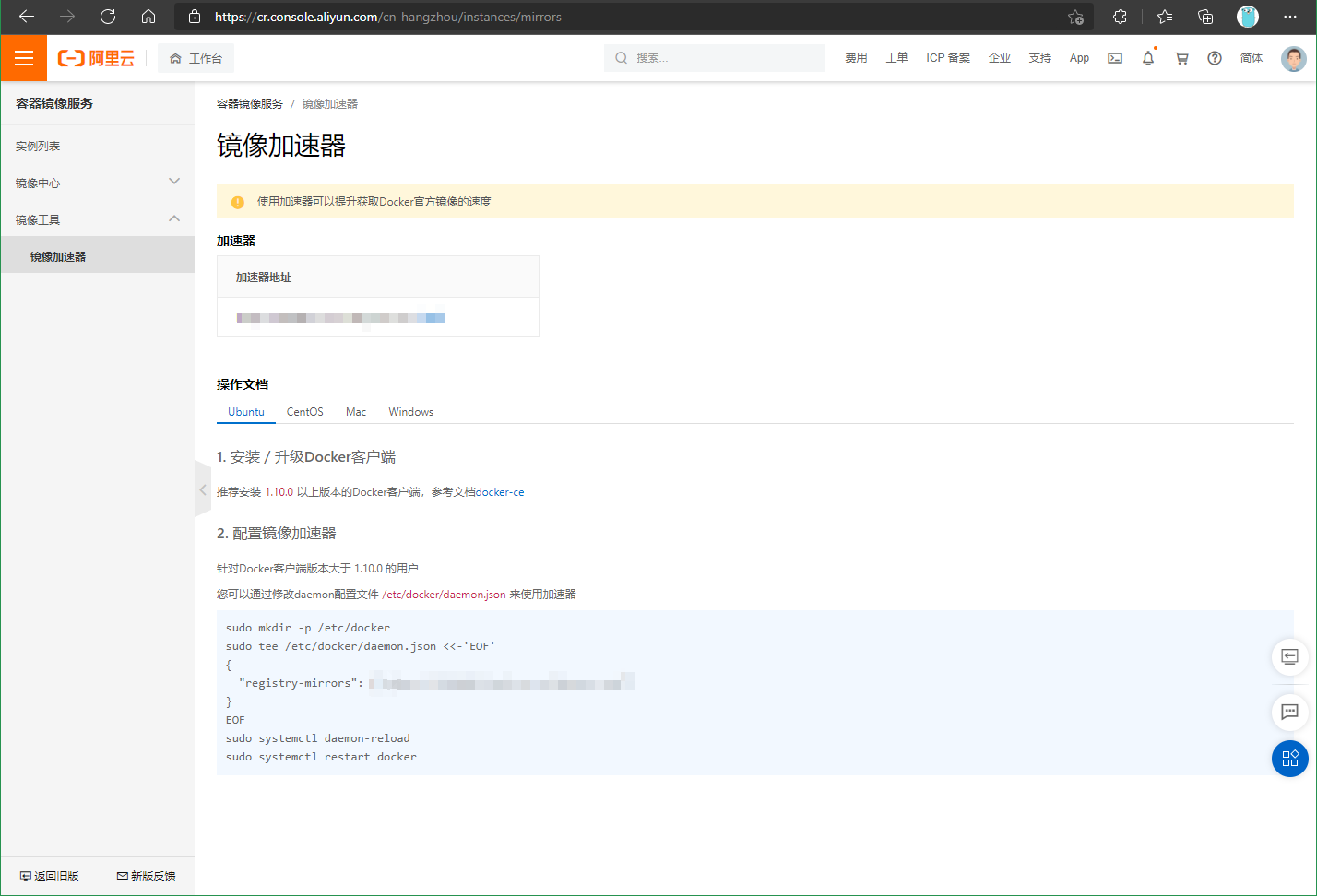This screenshot has width=1317, height=896.
Task: Open the floating feedback chat bubble
Action: (1289, 713)
